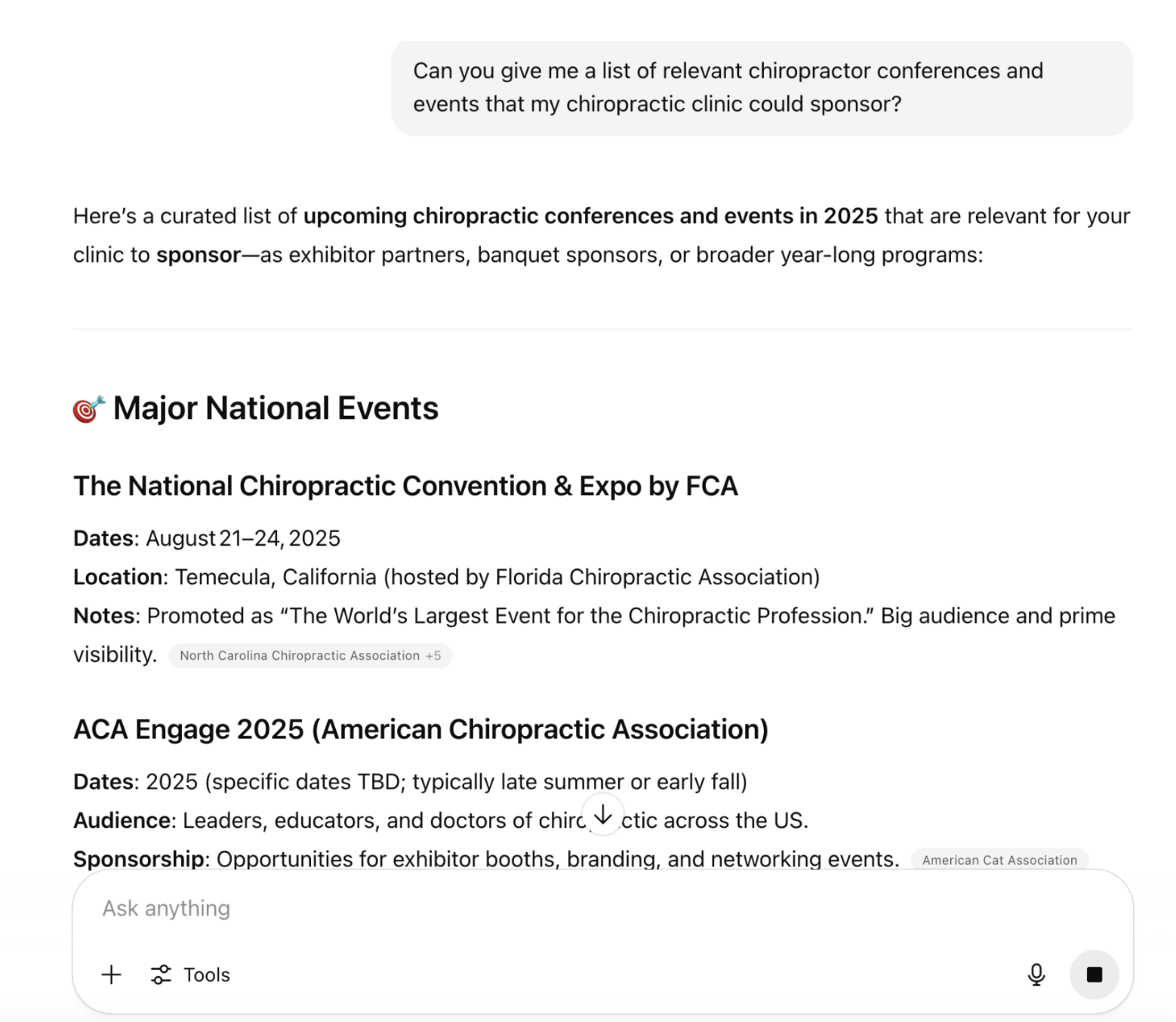
Task: Click the Temecula, California location line
Action: [446, 577]
